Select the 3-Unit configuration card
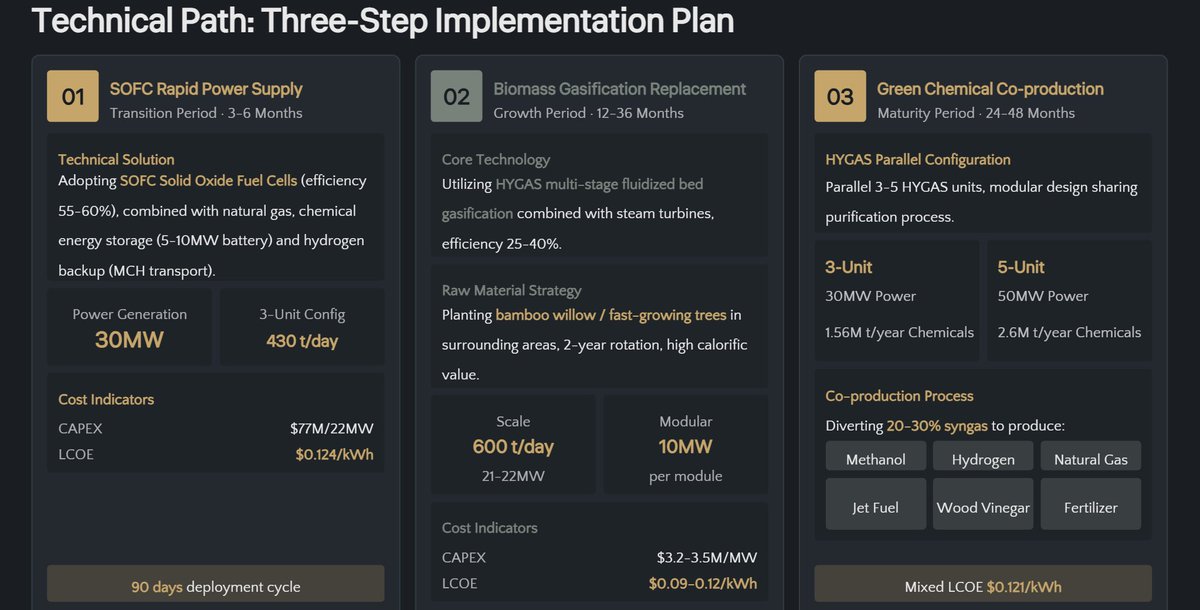 [897, 301]
